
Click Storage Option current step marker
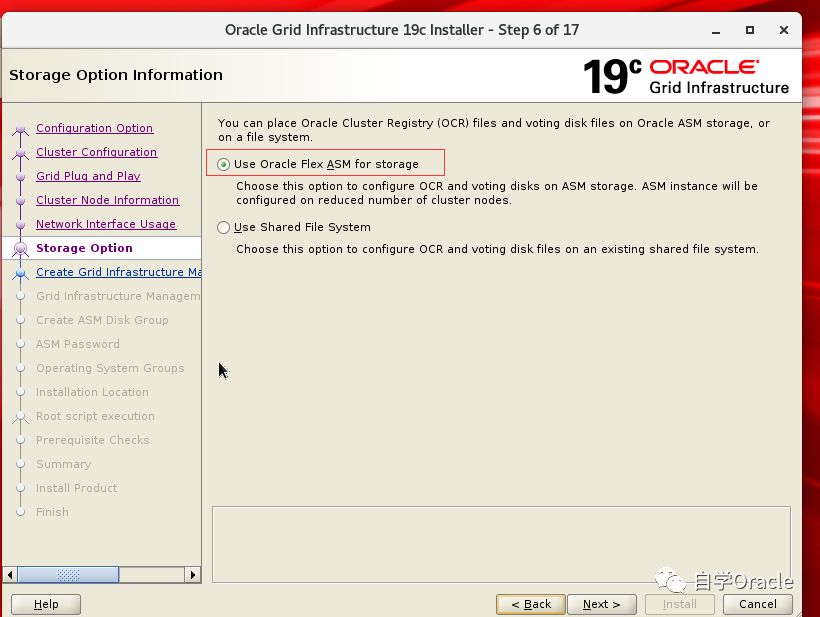(x=20, y=249)
